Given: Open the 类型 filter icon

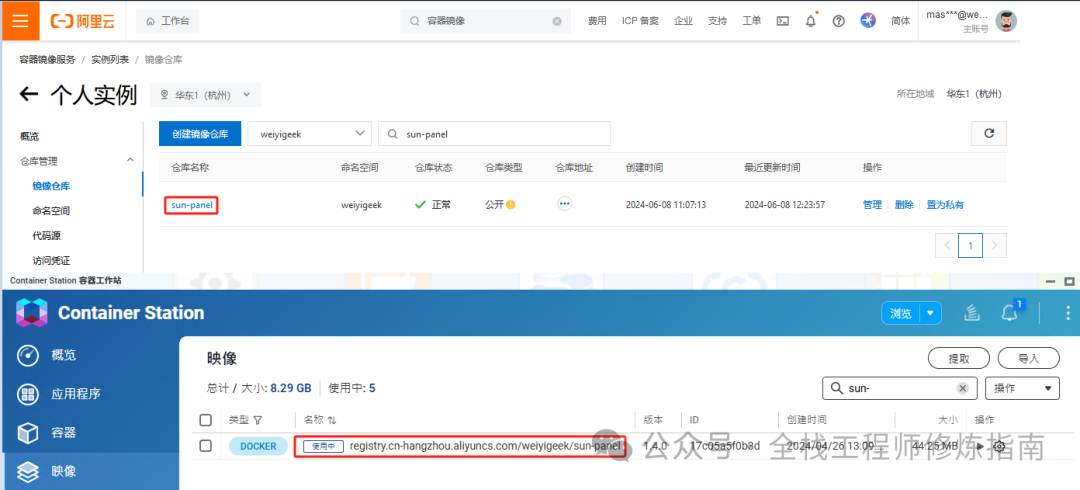Looking at the screenshot, I should (x=258, y=420).
